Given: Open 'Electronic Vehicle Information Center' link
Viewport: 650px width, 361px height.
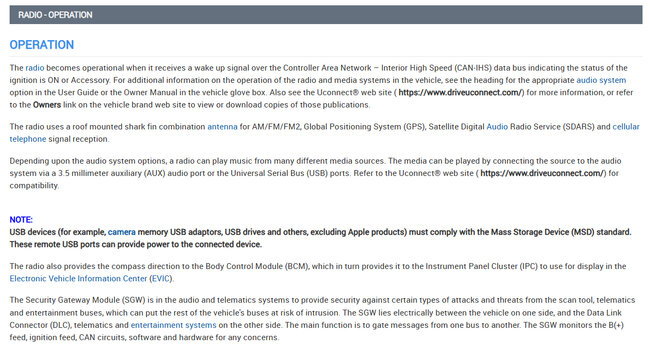Looking at the screenshot, I should tap(78, 279).
